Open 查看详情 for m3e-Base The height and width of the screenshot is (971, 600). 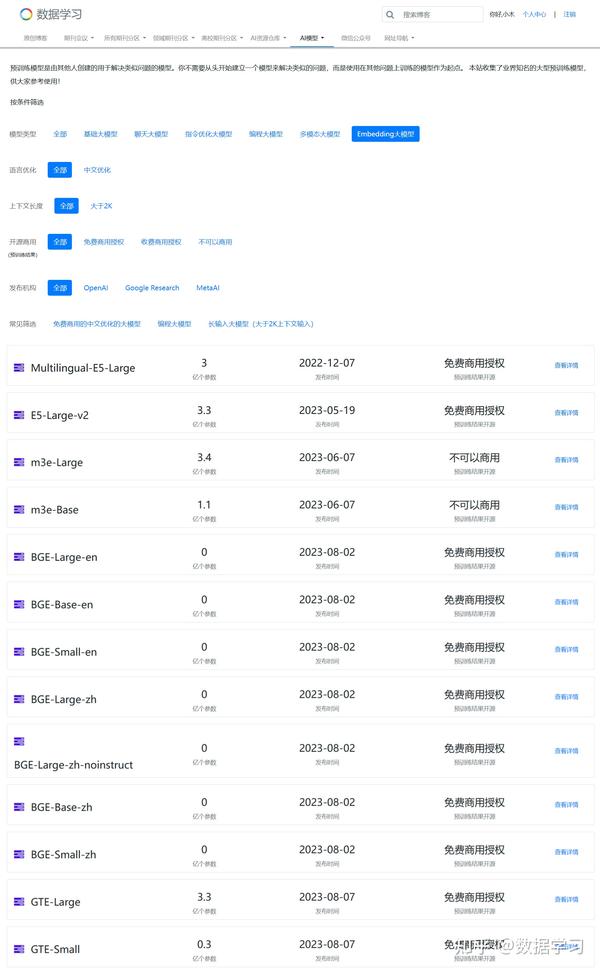pos(566,508)
